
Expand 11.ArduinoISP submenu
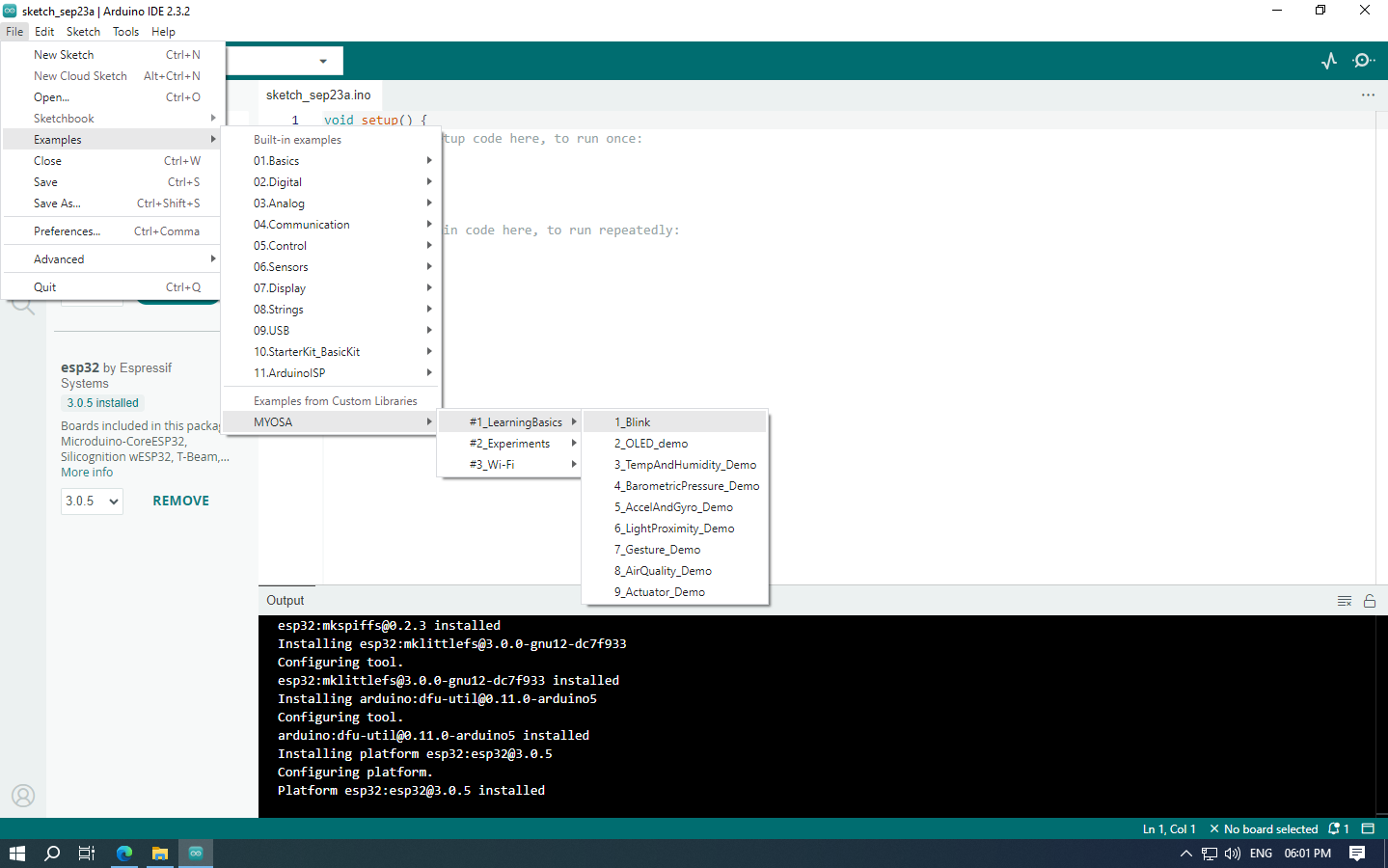pos(331,373)
